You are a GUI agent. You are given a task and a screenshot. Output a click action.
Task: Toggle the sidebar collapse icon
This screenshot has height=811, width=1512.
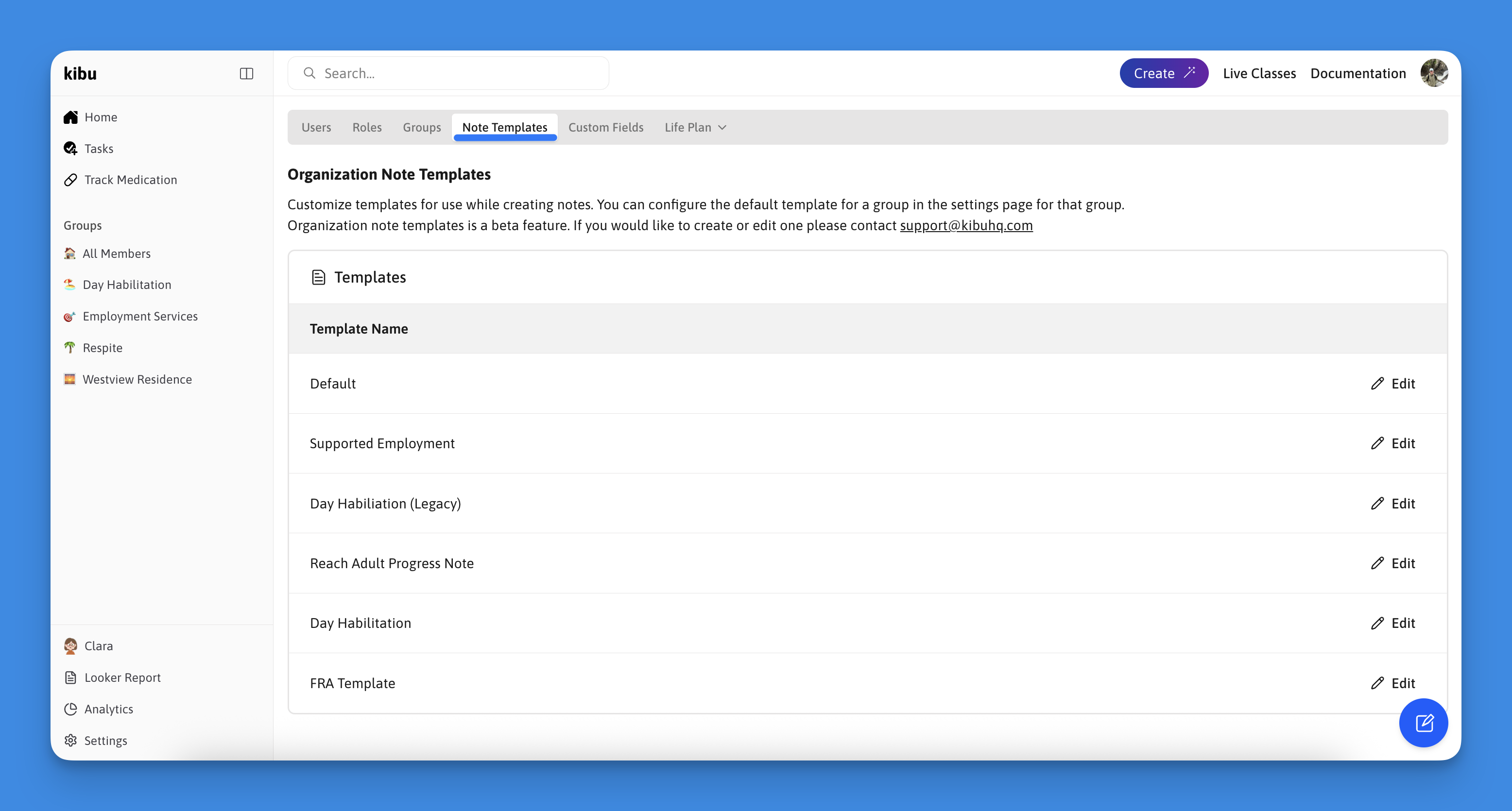point(246,73)
